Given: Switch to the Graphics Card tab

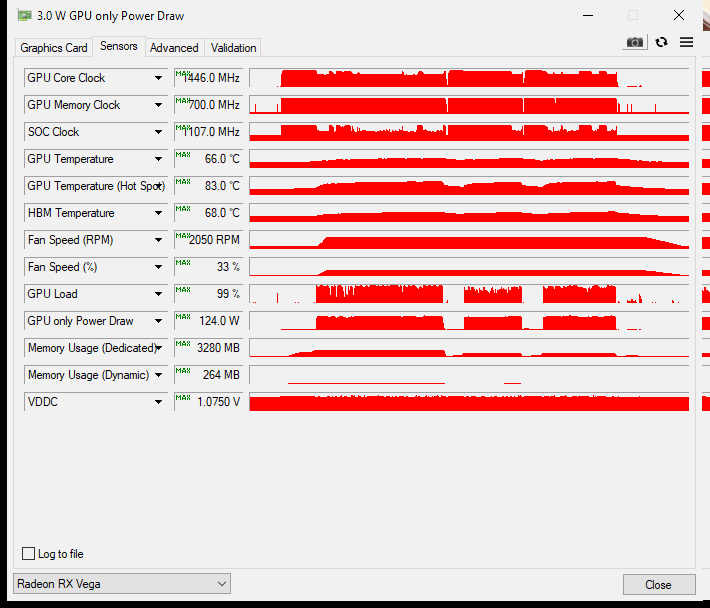Looking at the screenshot, I should (x=53, y=48).
